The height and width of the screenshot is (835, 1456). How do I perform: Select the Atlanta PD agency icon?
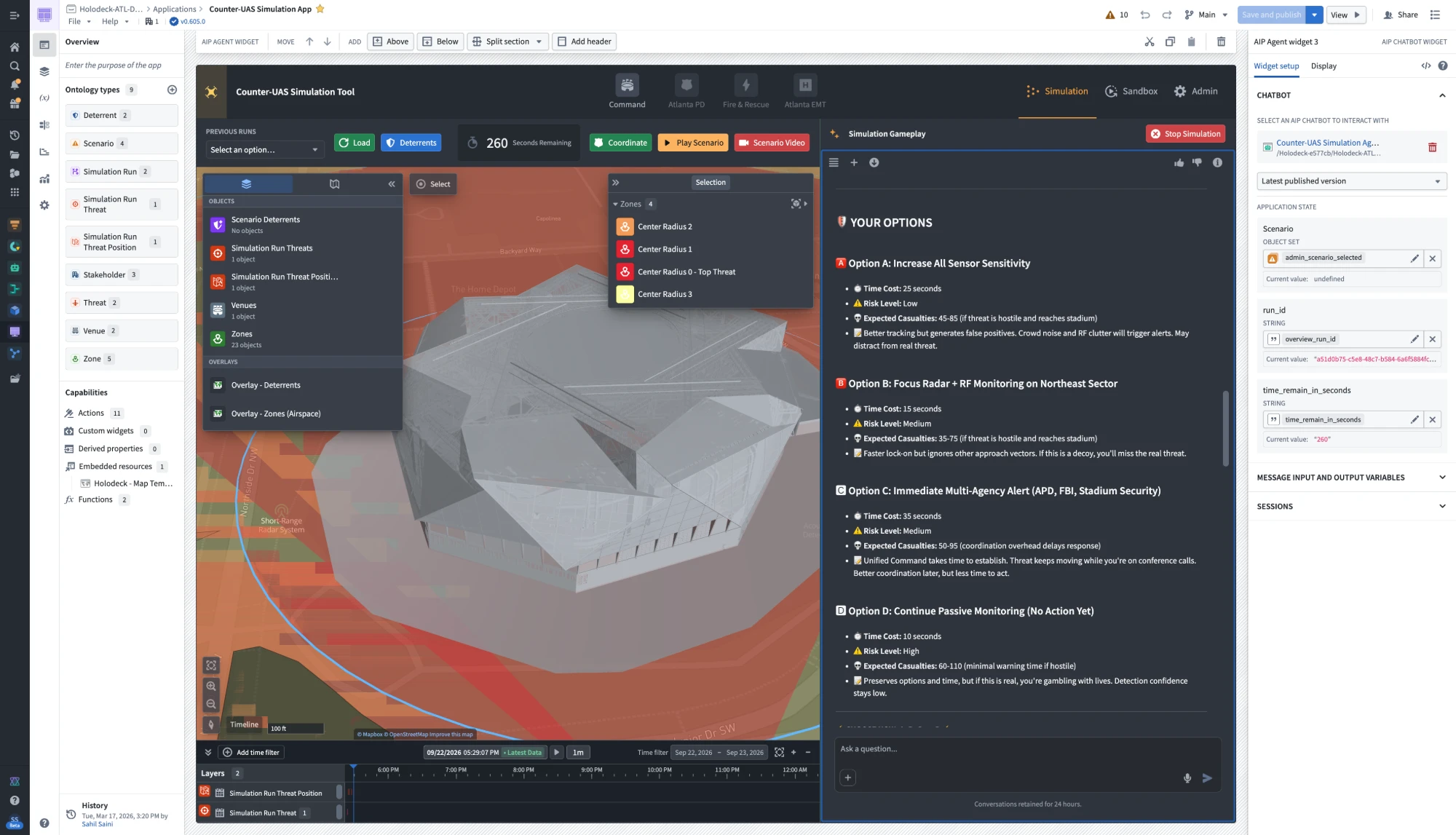coord(686,85)
